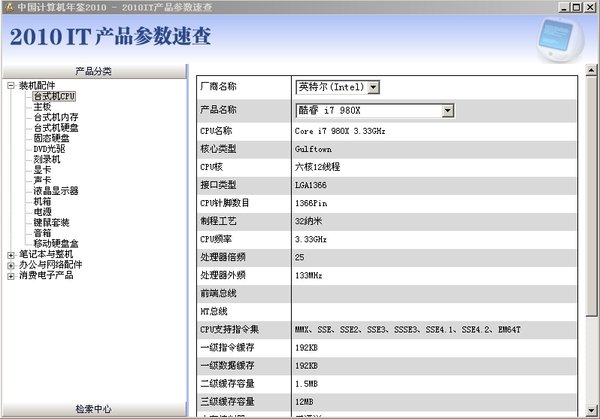Click the 12MB L3 cache value
The height and width of the screenshot is (419, 600).
click(304, 402)
